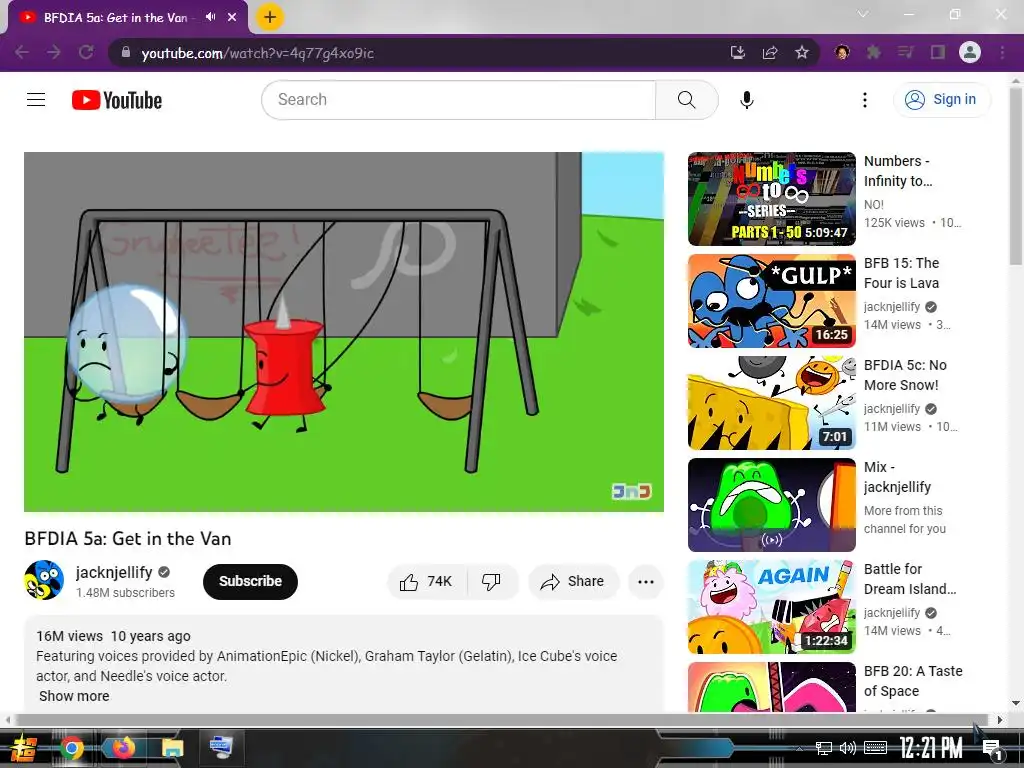Install app icon in address bar

click(737, 52)
